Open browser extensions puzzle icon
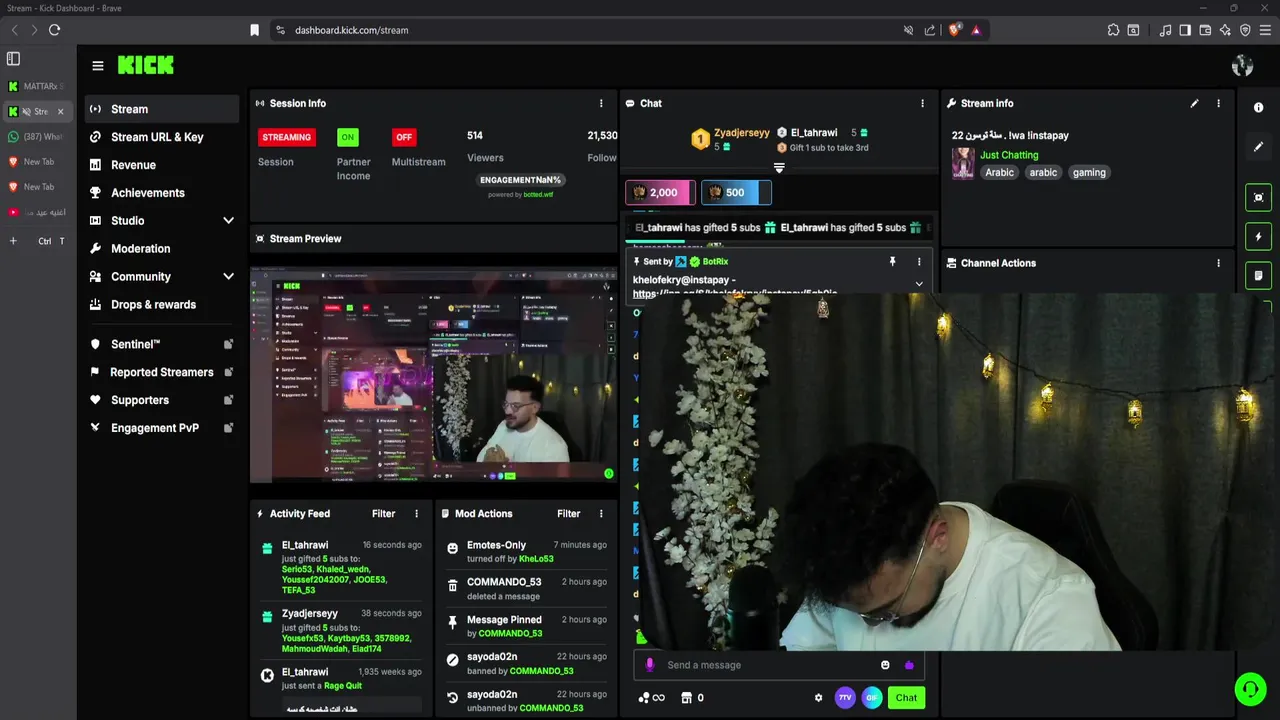The width and height of the screenshot is (1280, 720). [x=1113, y=30]
